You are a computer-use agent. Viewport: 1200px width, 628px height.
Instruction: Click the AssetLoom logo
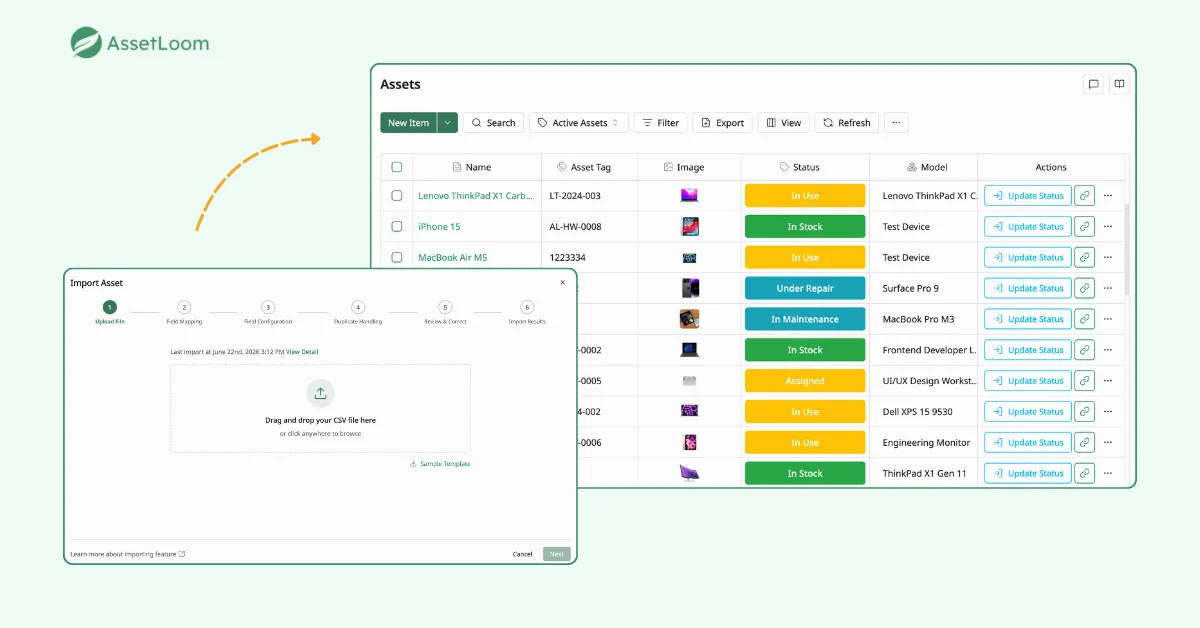140,44
